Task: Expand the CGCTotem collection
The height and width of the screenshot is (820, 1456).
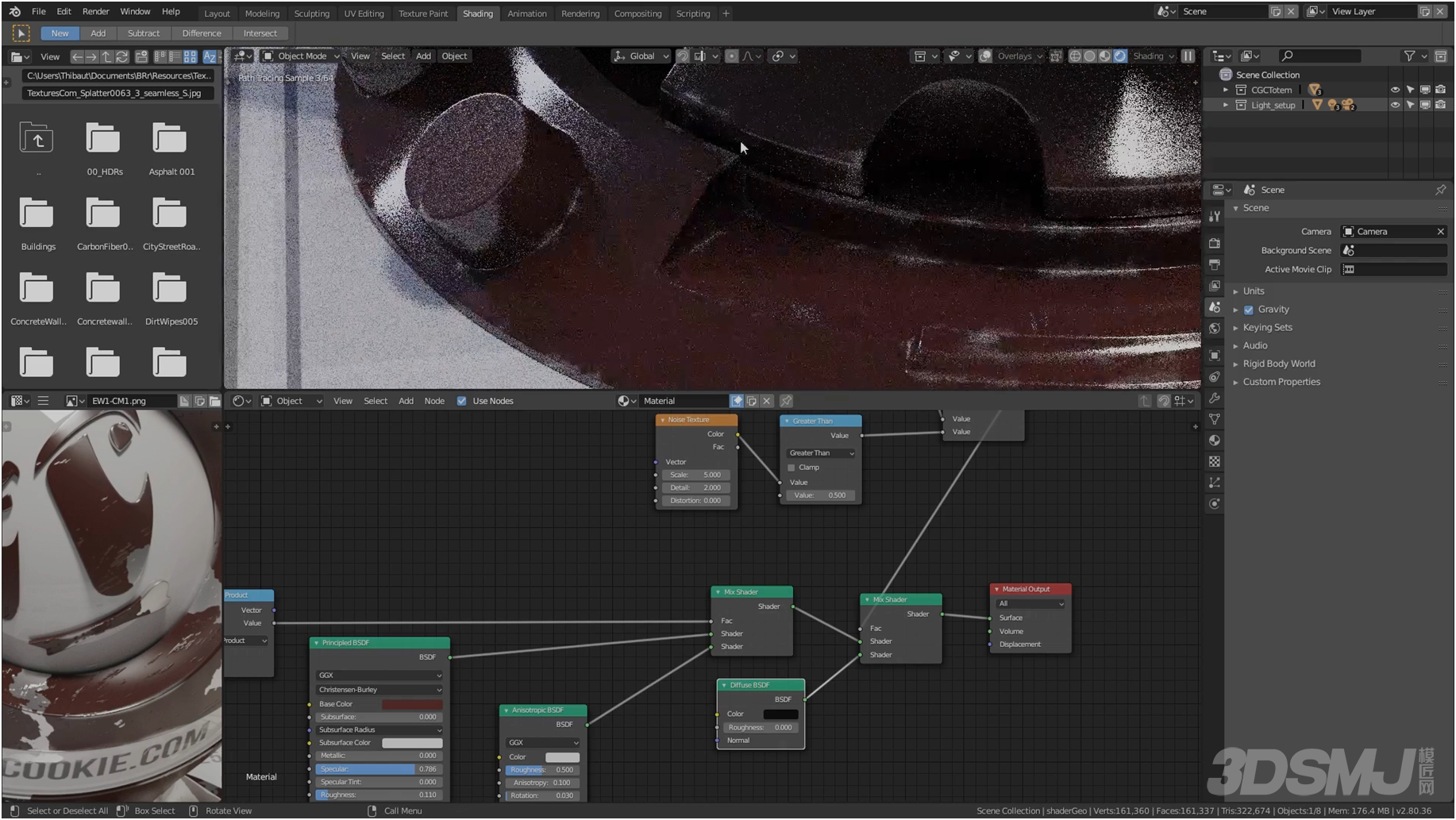Action: click(1226, 90)
